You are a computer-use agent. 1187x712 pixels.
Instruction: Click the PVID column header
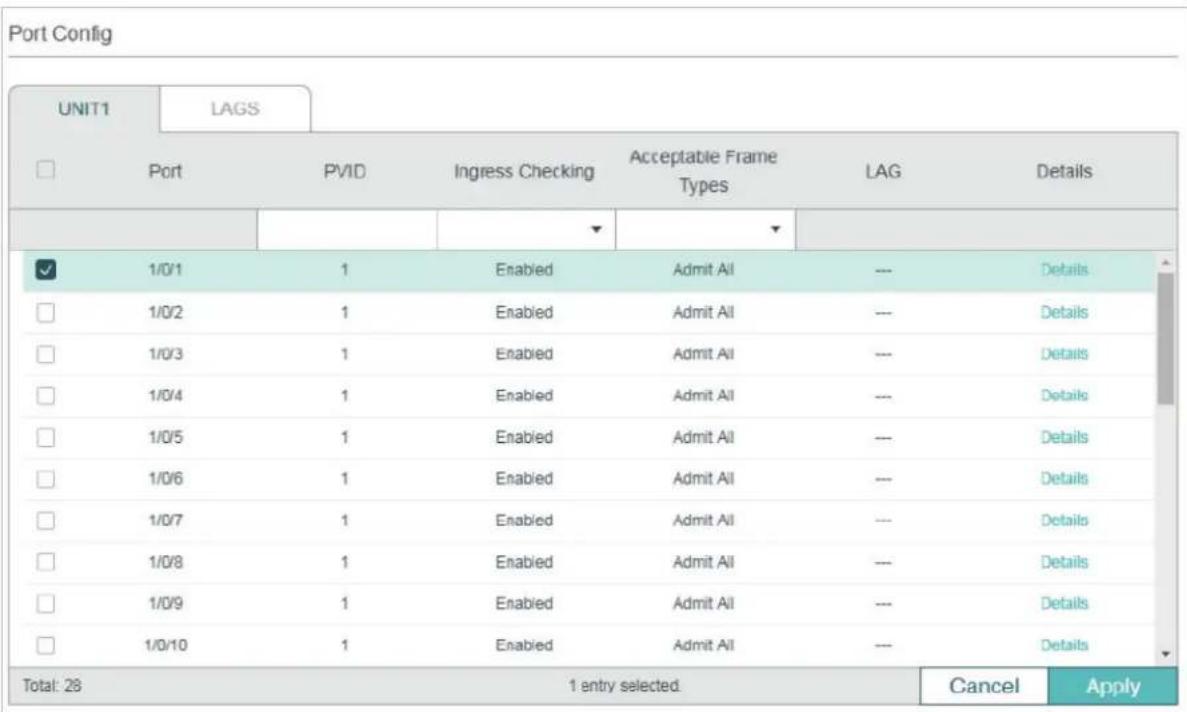tap(344, 171)
